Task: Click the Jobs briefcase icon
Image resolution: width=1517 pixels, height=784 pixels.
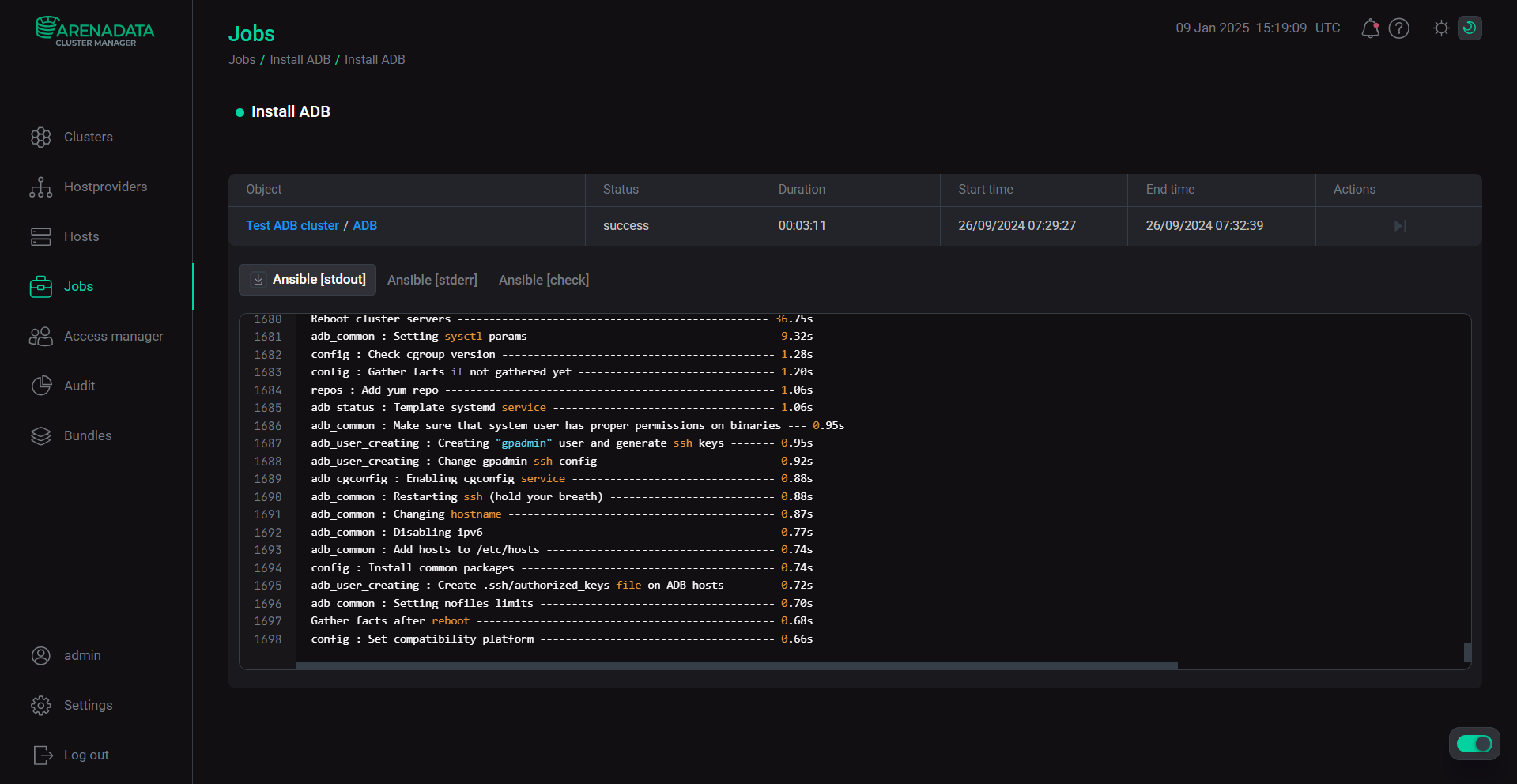Action: click(41, 287)
